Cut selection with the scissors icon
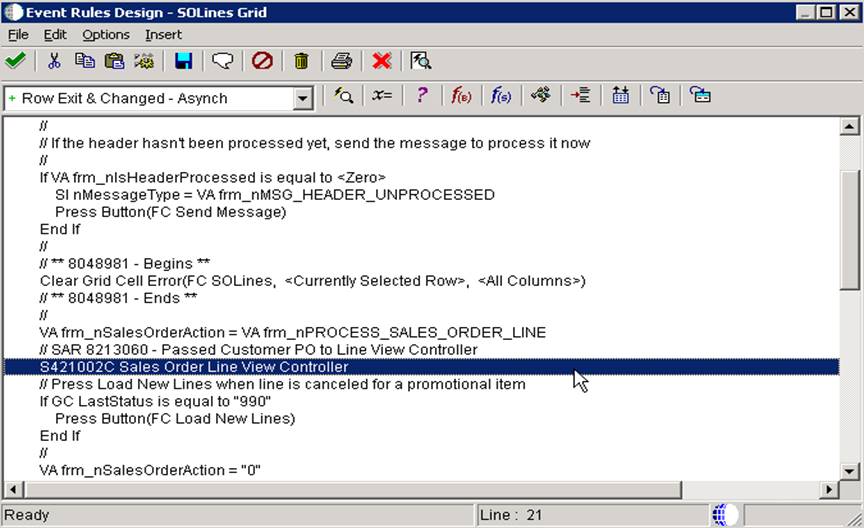Viewport: 864px width, 528px height. (54, 61)
